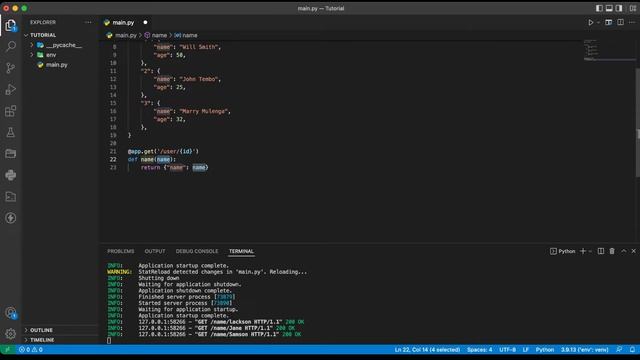Change end of line sequence LF
Screen dimensions: 640x360
(526, 349)
